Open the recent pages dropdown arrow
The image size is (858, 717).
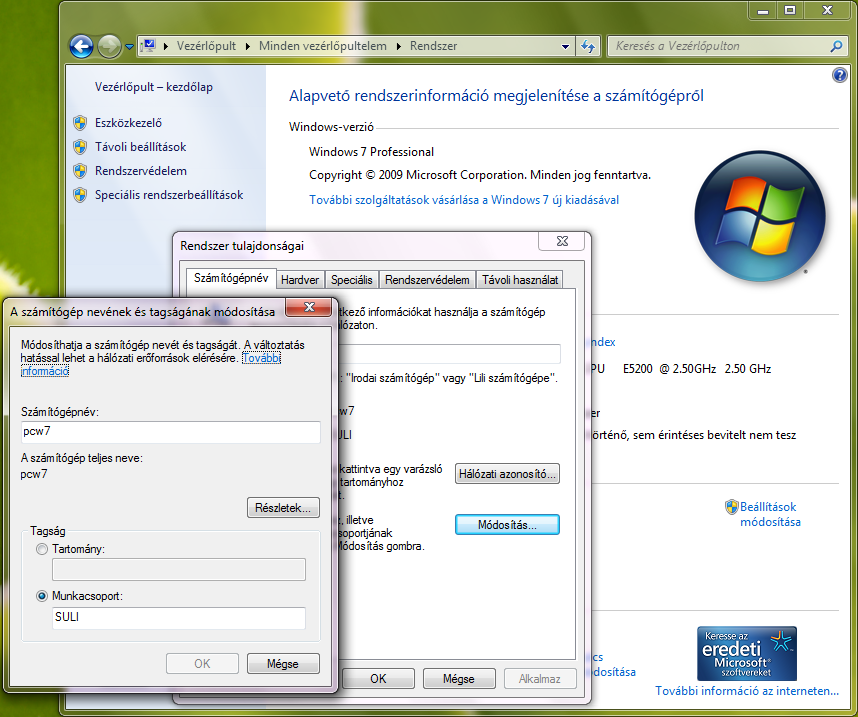click(130, 46)
